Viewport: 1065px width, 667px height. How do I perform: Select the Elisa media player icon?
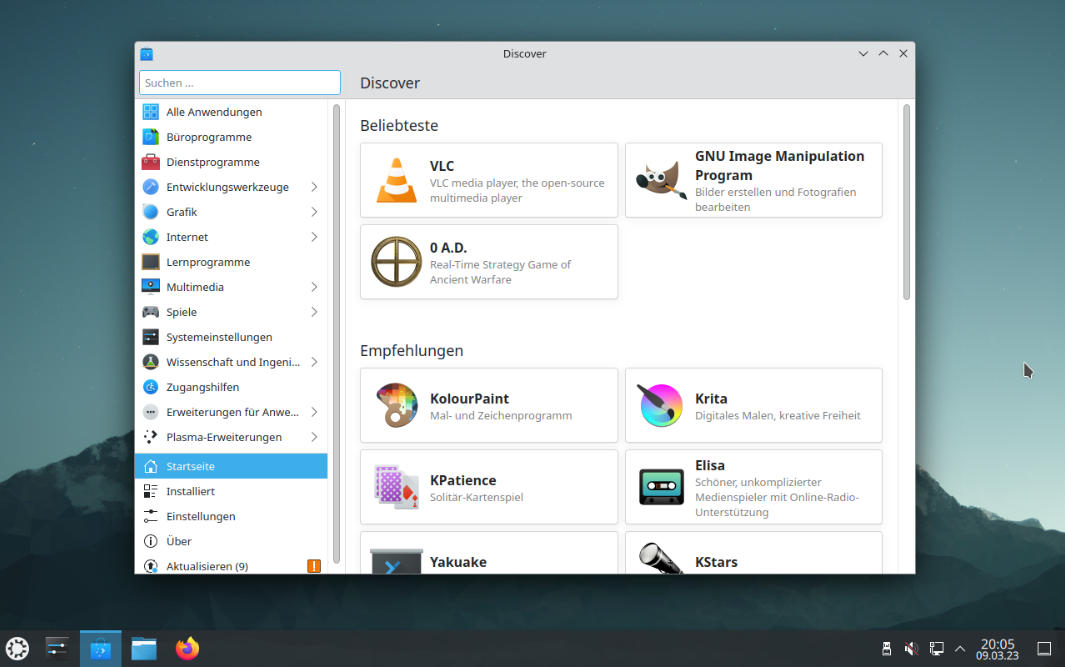point(660,487)
